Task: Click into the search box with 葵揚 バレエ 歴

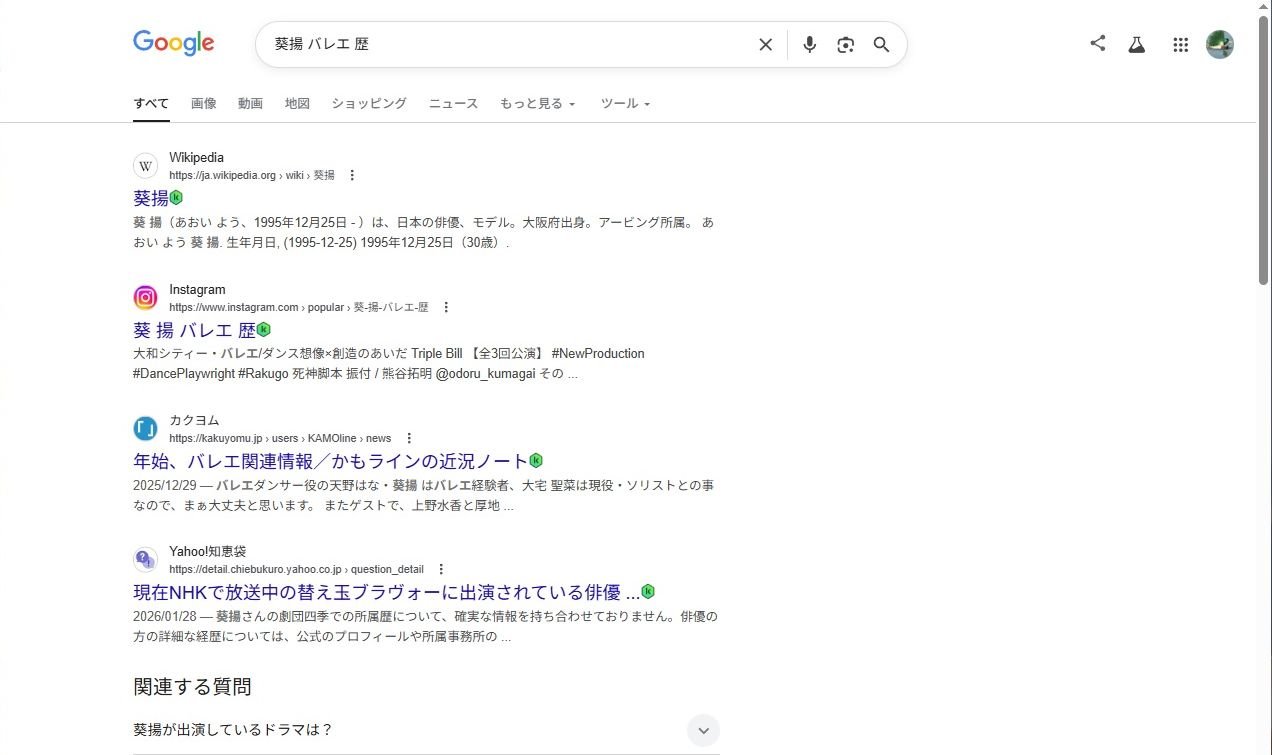Action: tap(510, 45)
